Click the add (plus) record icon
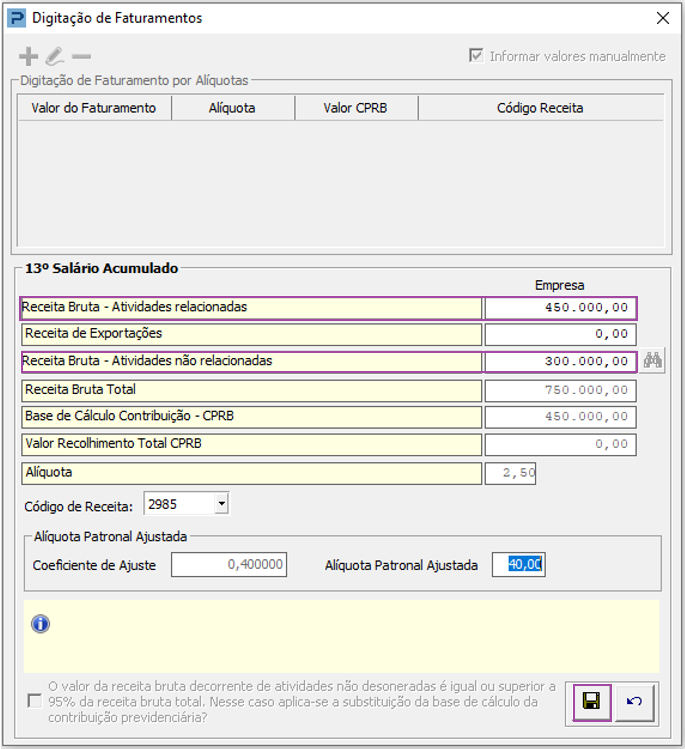Viewport: 685px width, 749px height. pyautogui.click(x=29, y=57)
